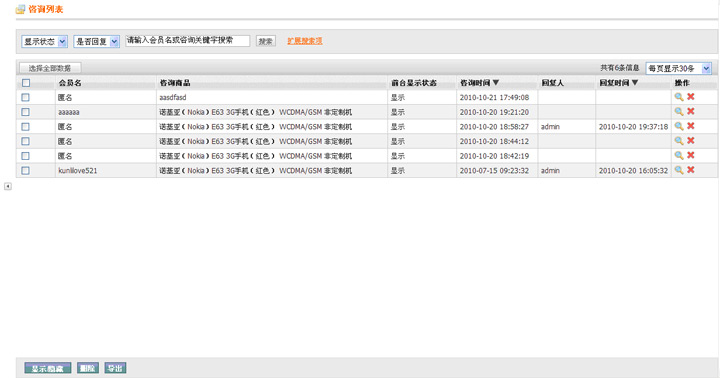
Task: Delete the kunlilove521 inquiry with the red X
Action: tap(691, 170)
